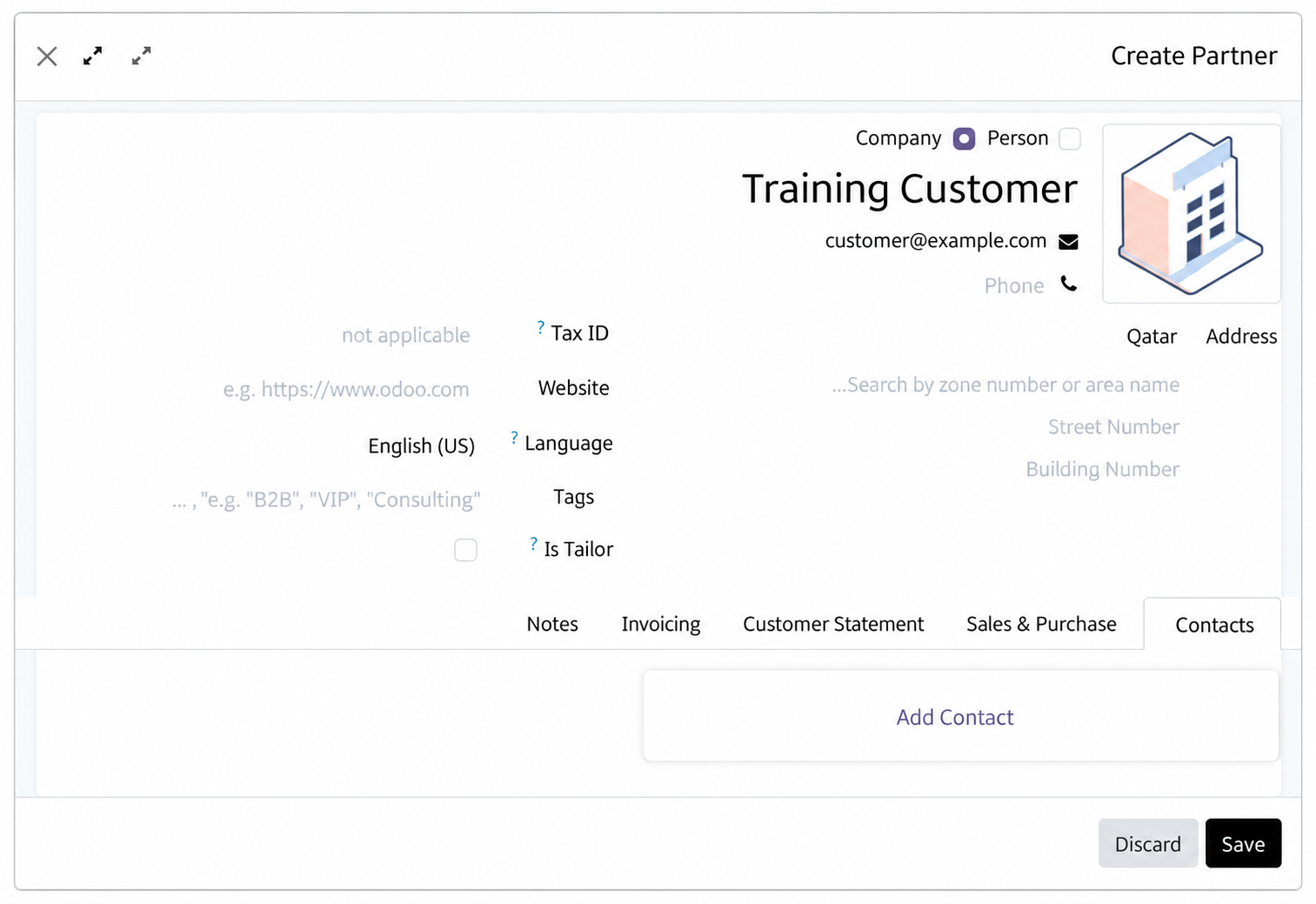Open the zone number or area search field
This screenshot has width=1316, height=904.
coord(1005,385)
